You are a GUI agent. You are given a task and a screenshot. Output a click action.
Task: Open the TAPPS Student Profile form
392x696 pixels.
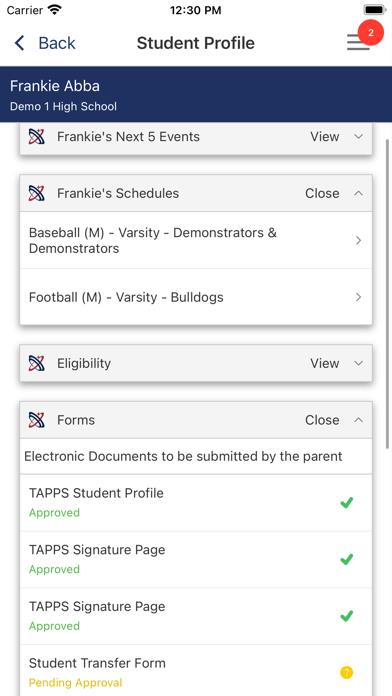pyautogui.click(x=196, y=502)
